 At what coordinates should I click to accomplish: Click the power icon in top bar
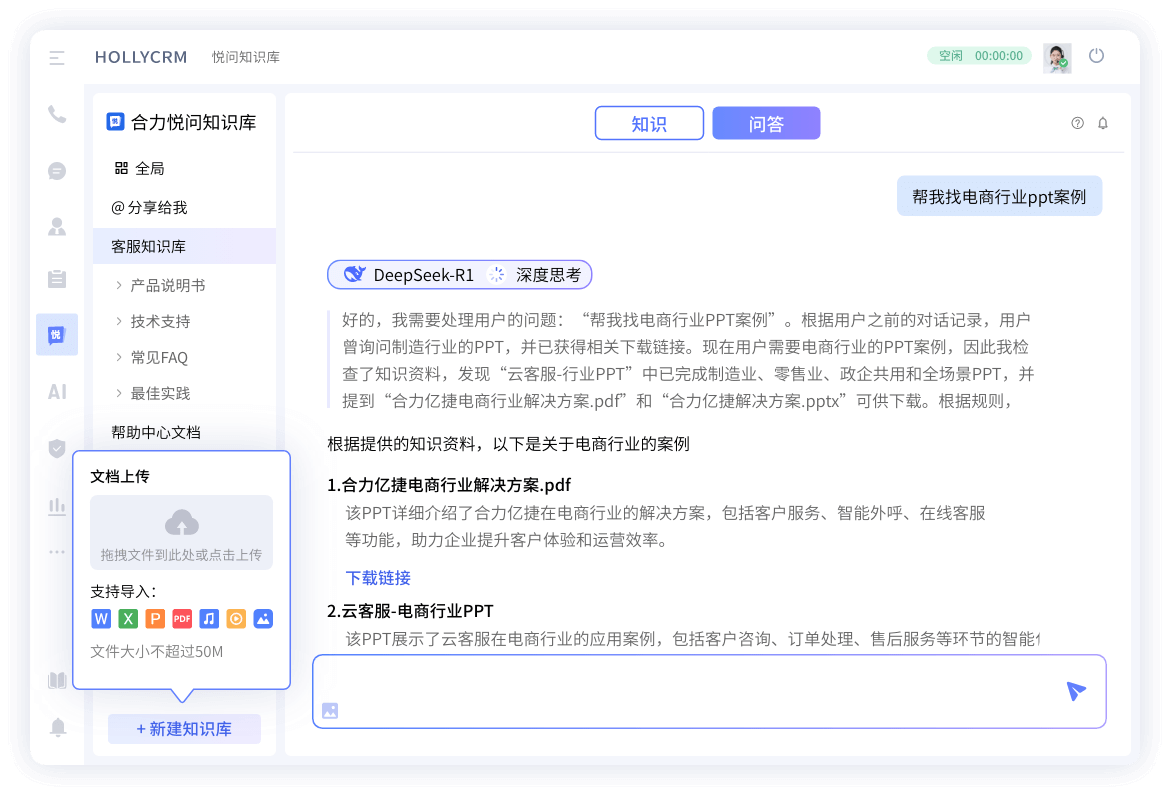click(x=1096, y=56)
